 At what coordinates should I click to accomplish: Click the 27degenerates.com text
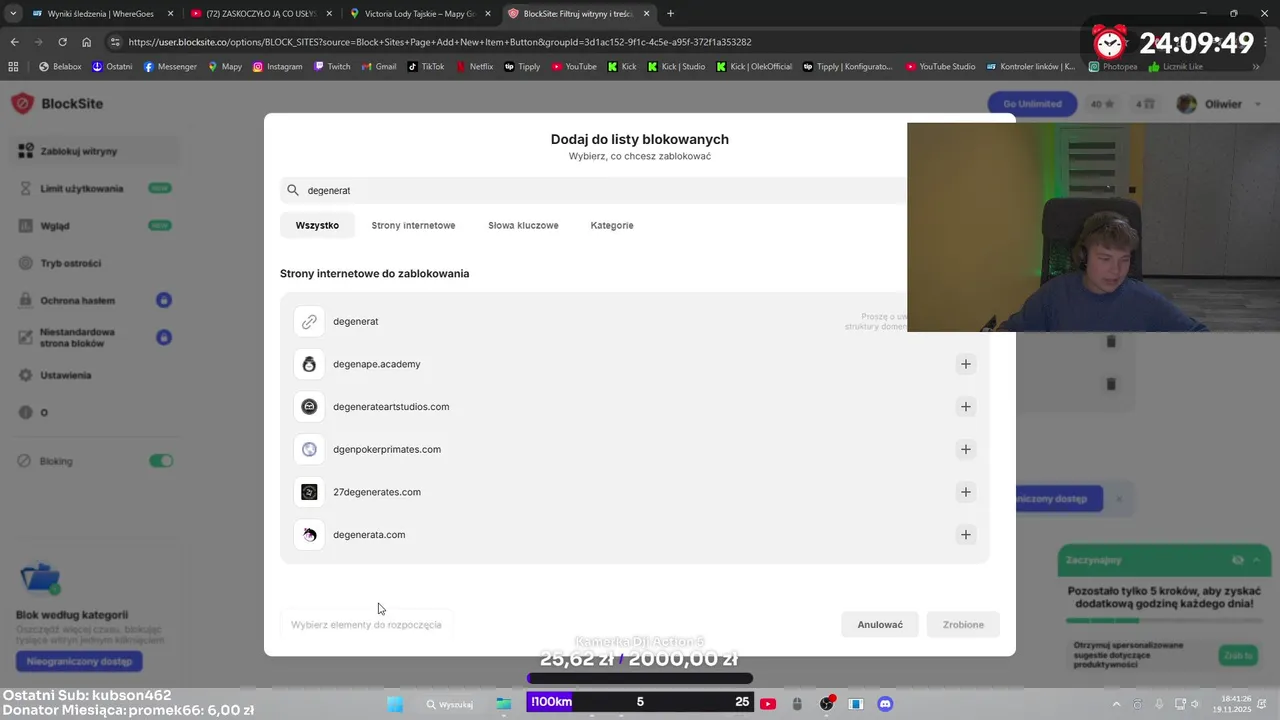pos(377,492)
